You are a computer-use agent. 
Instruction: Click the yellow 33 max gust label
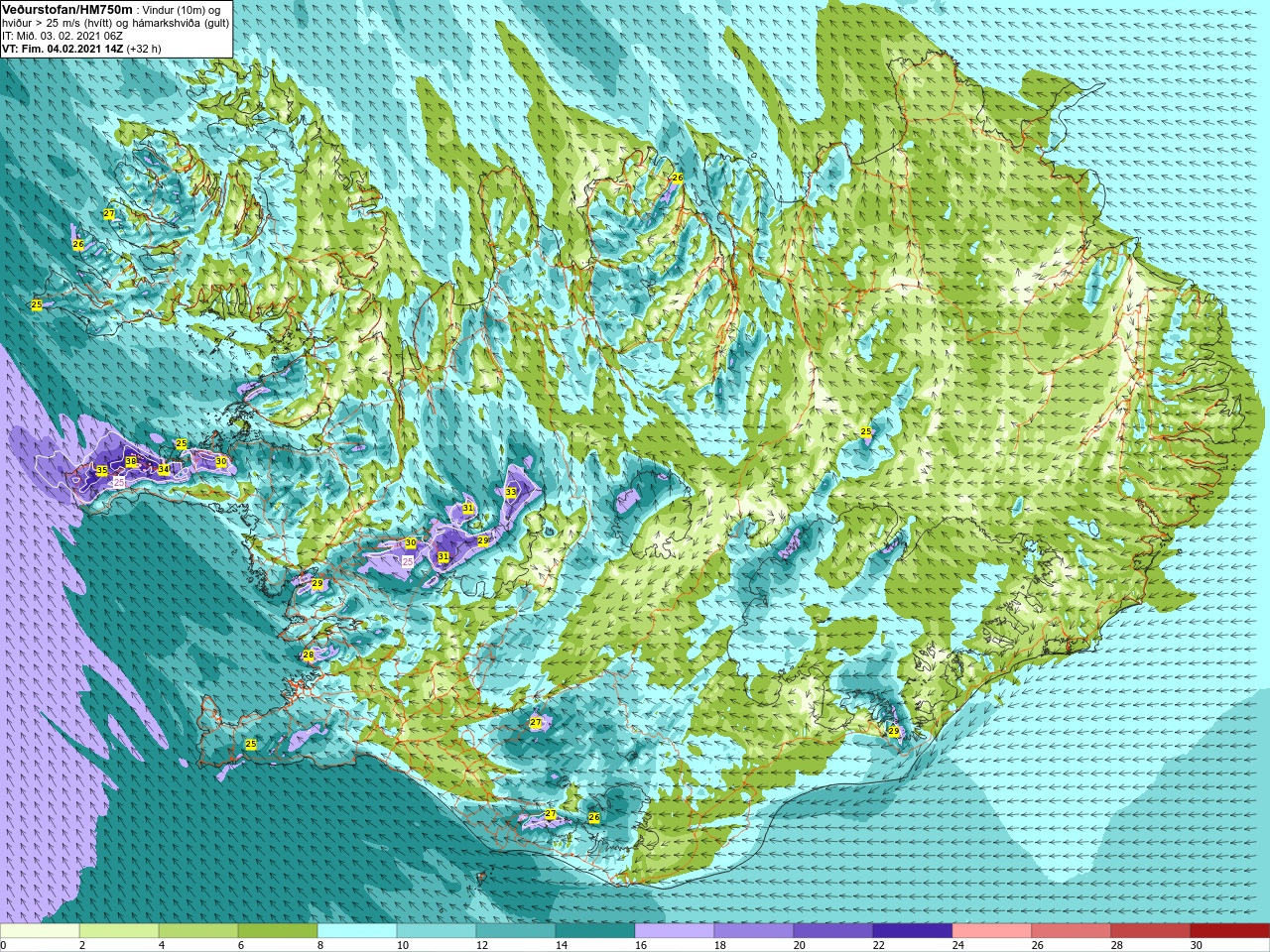(511, 492)
